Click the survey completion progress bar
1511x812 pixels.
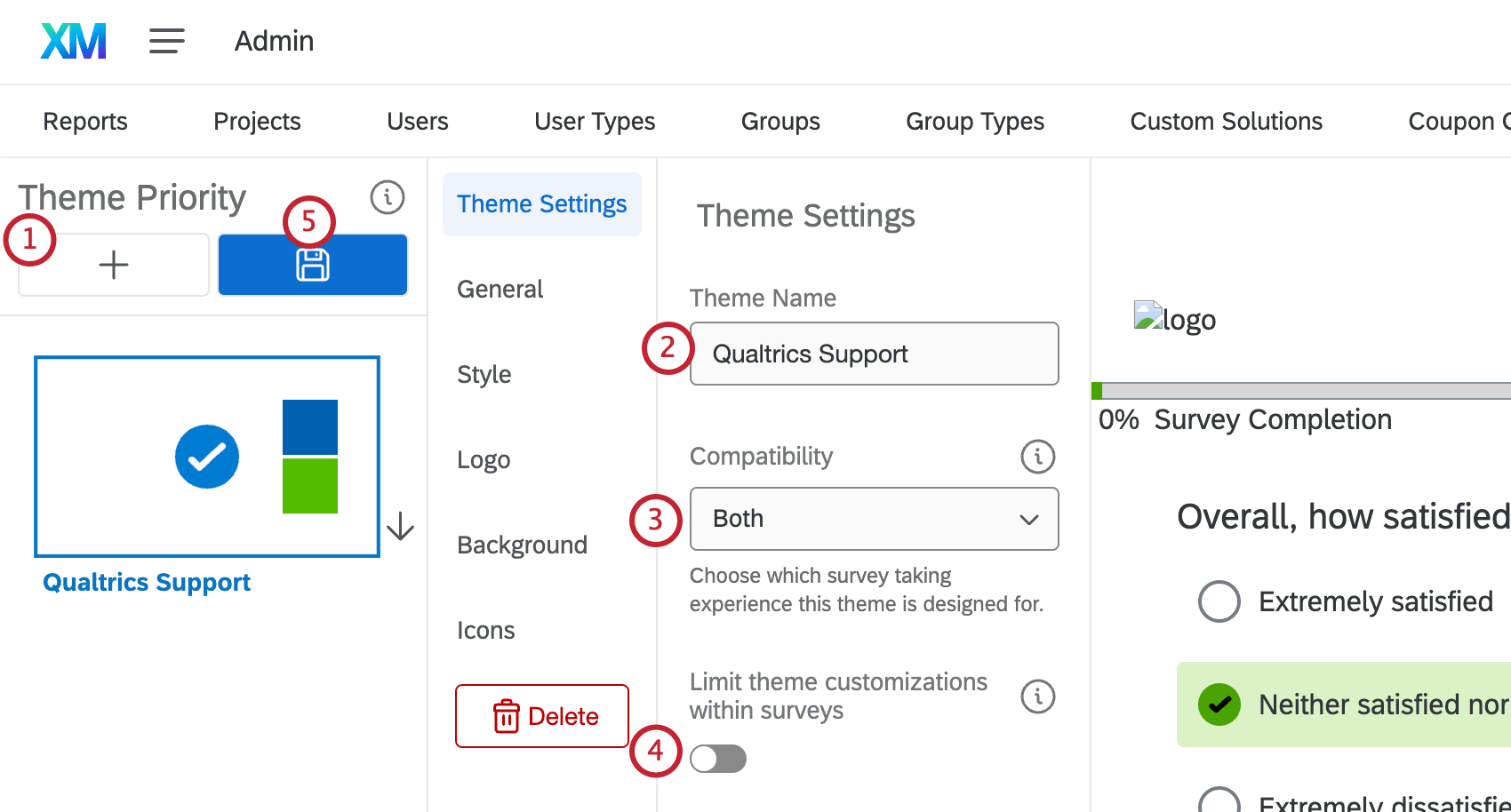[x=1301, y=391]
